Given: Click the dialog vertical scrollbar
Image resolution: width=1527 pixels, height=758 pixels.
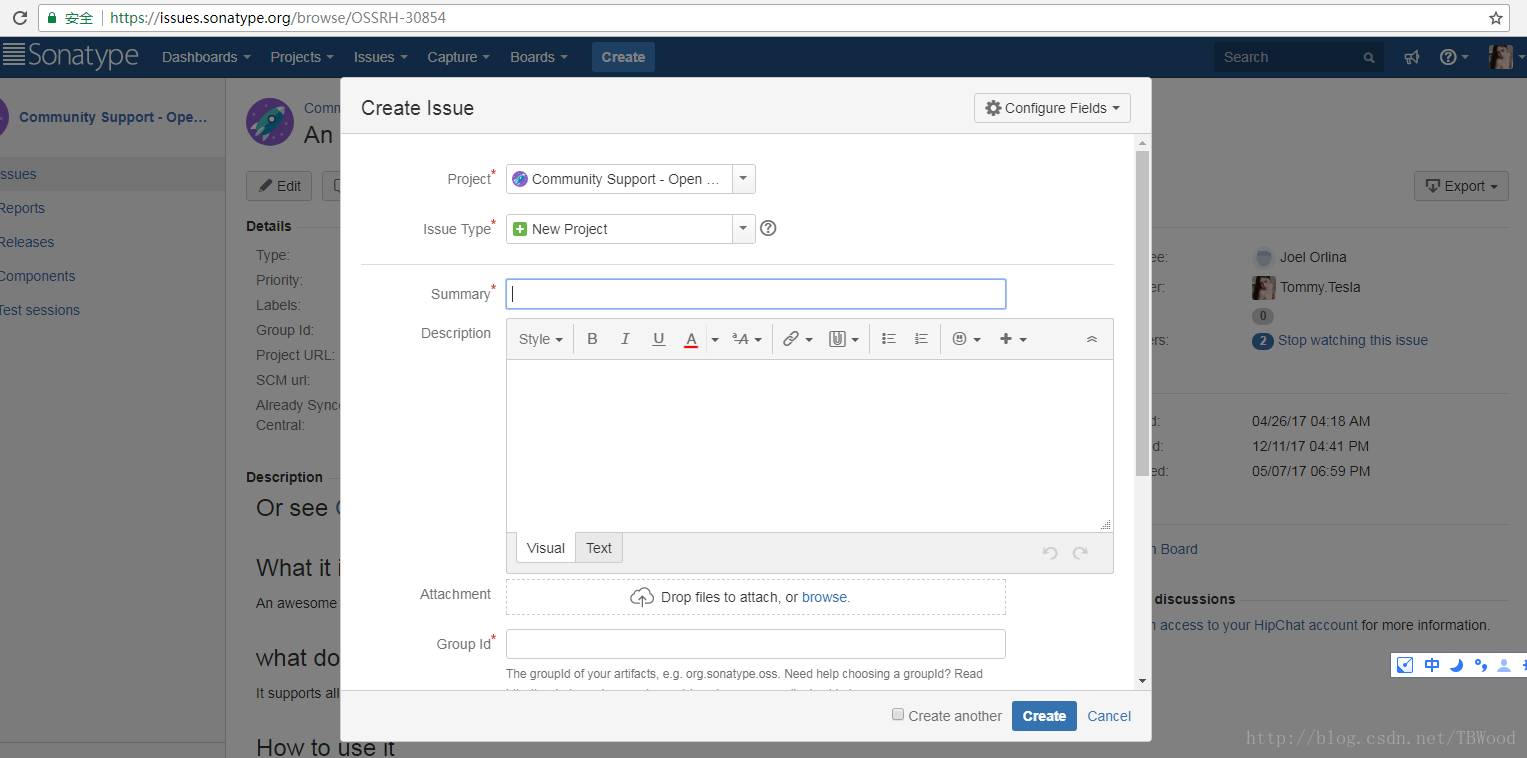Looking at the screenshot, I should click(1142, 313).
